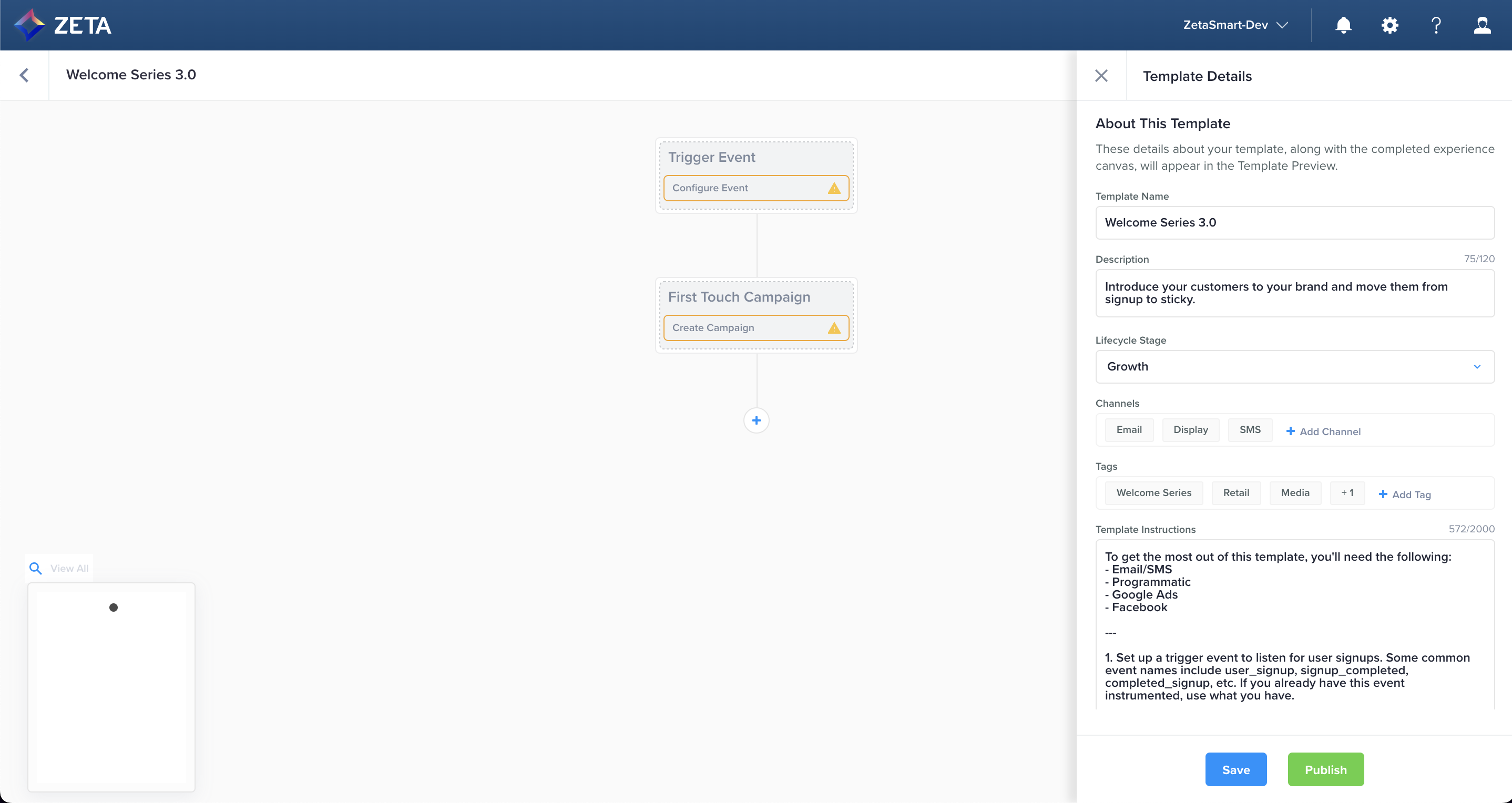Screen dimensions: 1512x803
Task: Click the View All magnifier icon
Action: pos(36,568)
